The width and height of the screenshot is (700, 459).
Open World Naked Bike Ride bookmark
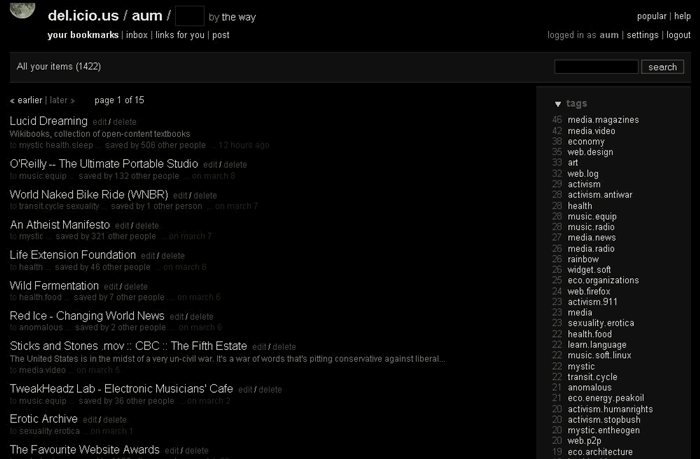[x=89, y=195]
